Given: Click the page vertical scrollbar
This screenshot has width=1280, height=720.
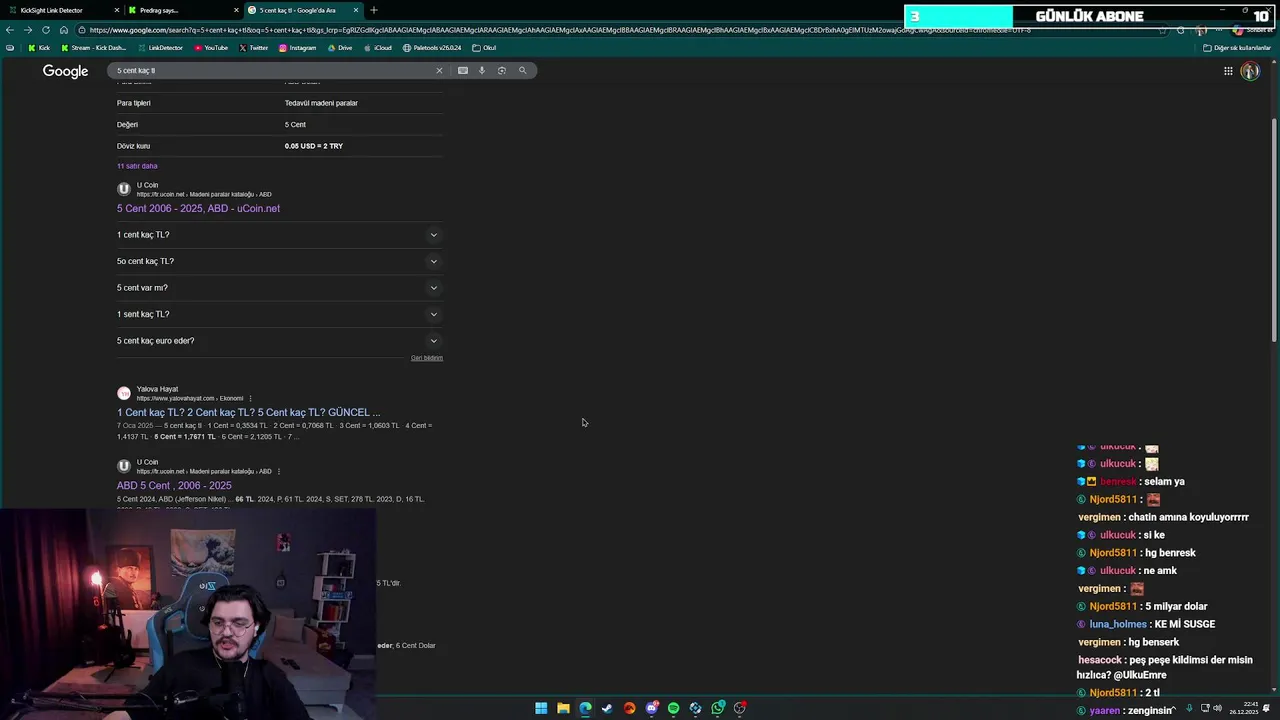Looking at the screenshot, I should (1274, 230).
